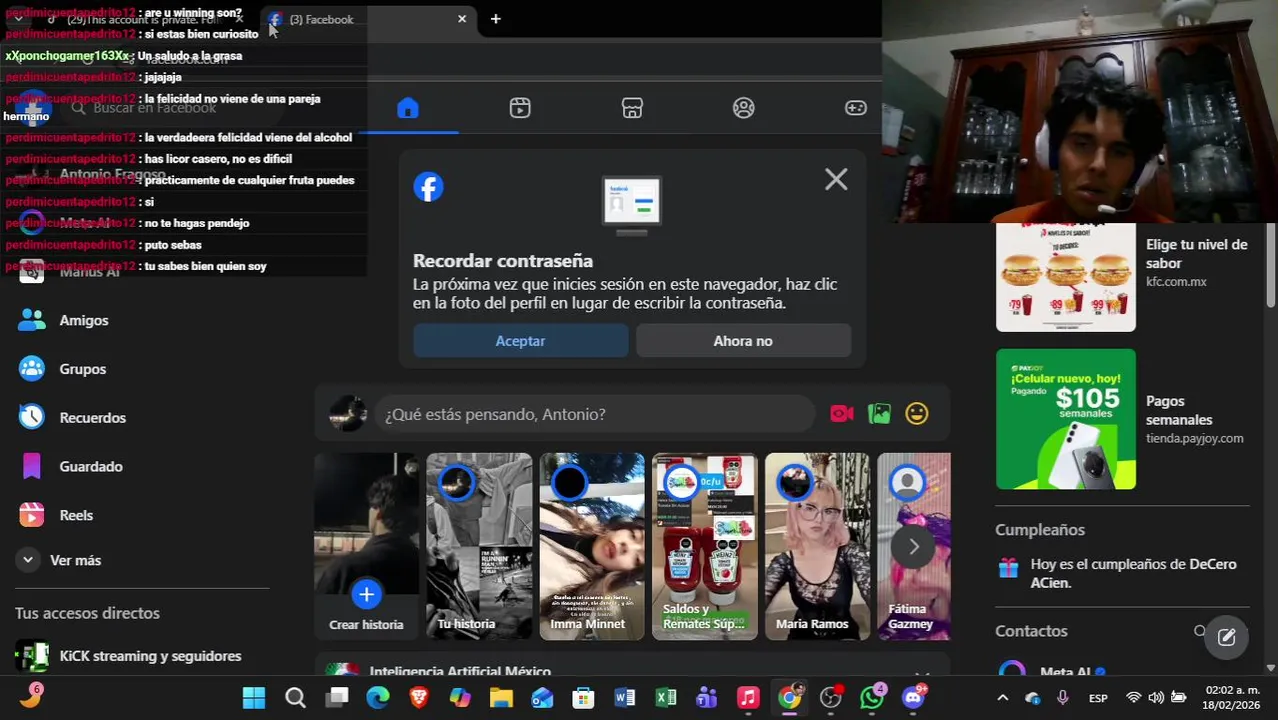Viewport: 1278px width, 720px height.
Task: Click the microphone tray icon
Action: (x=1062, y=698)
